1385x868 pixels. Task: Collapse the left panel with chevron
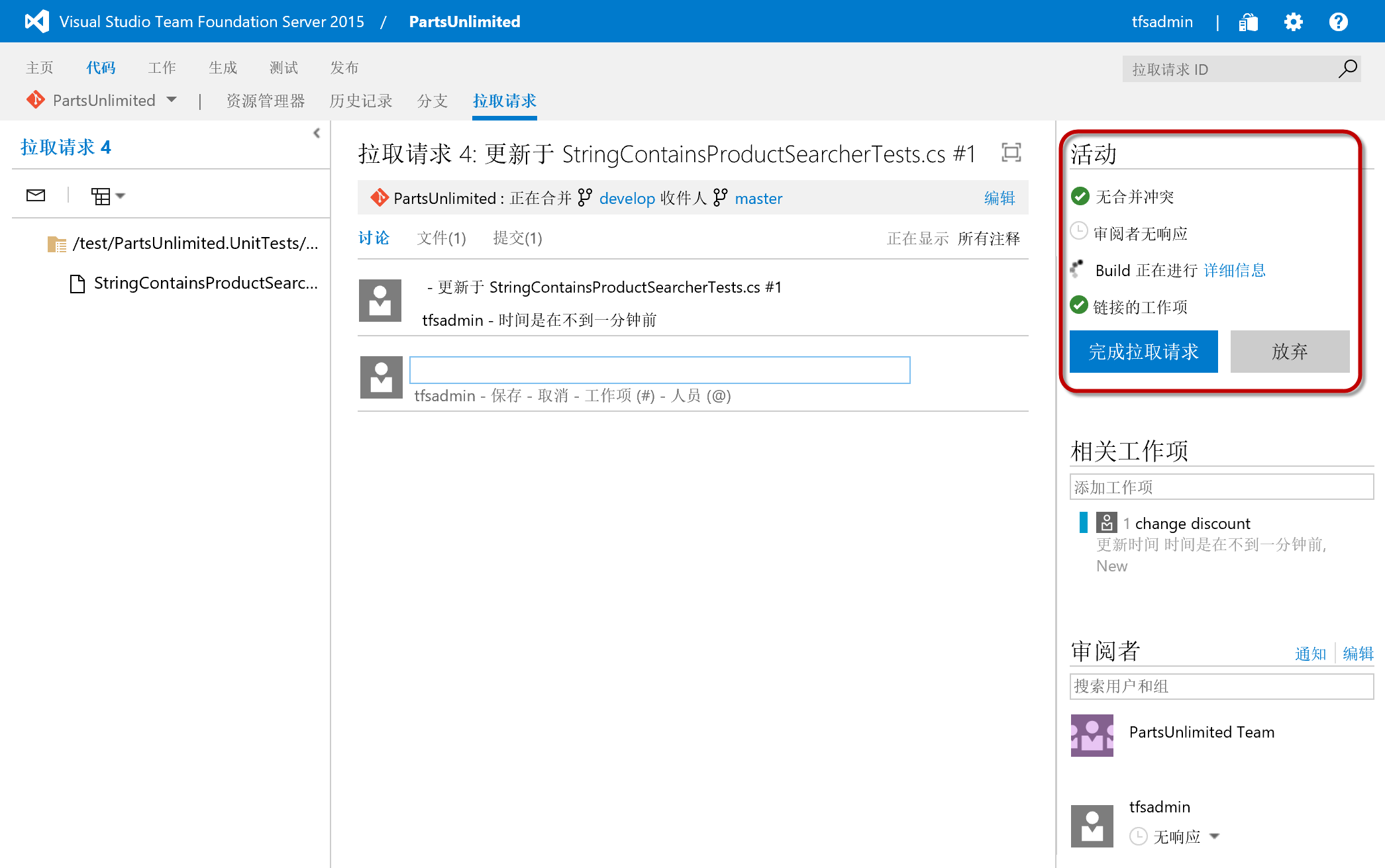pyautogui.click(x=317, y=133)
